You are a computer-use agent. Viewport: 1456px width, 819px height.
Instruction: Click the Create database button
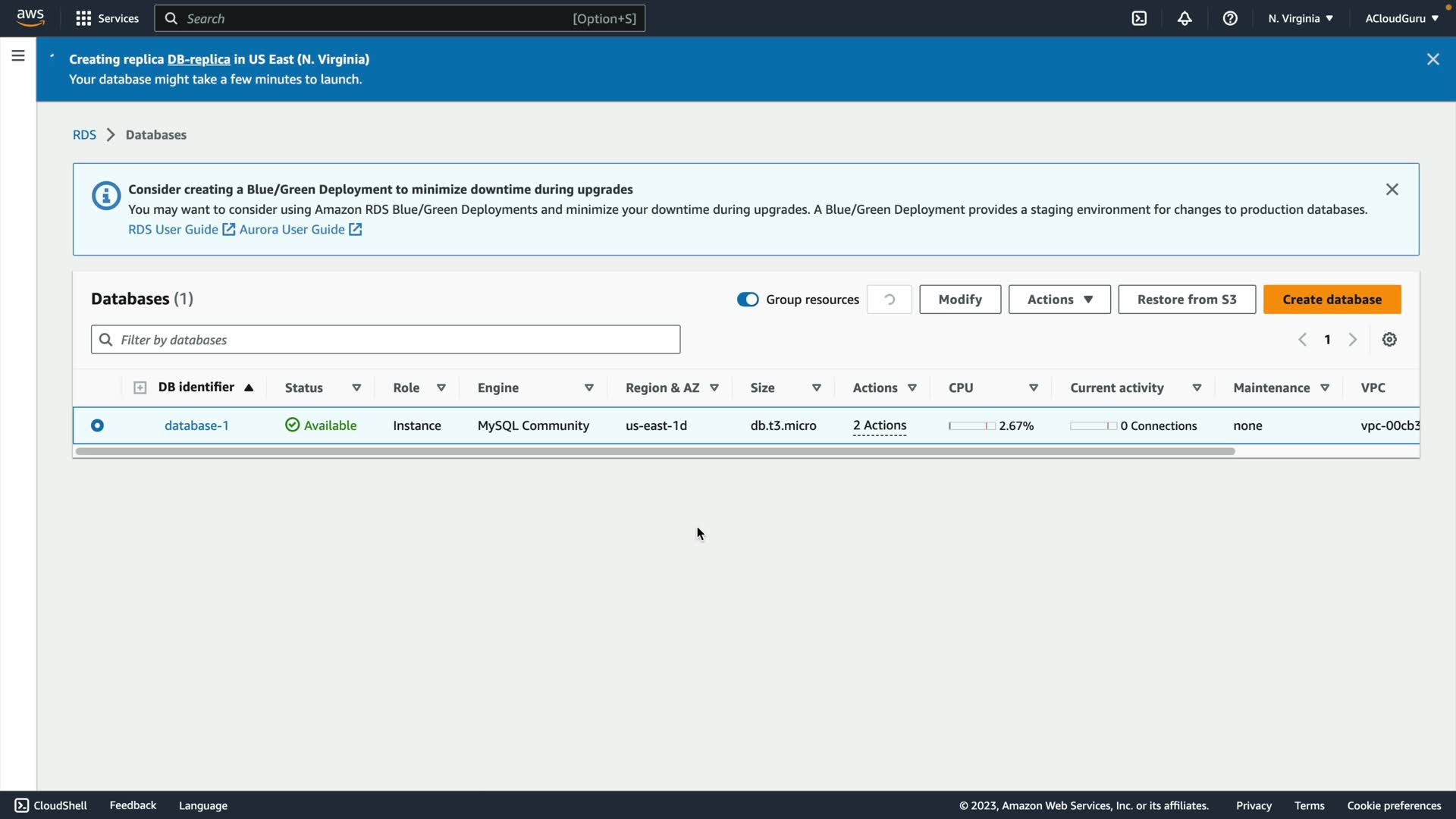point(1332,300)
